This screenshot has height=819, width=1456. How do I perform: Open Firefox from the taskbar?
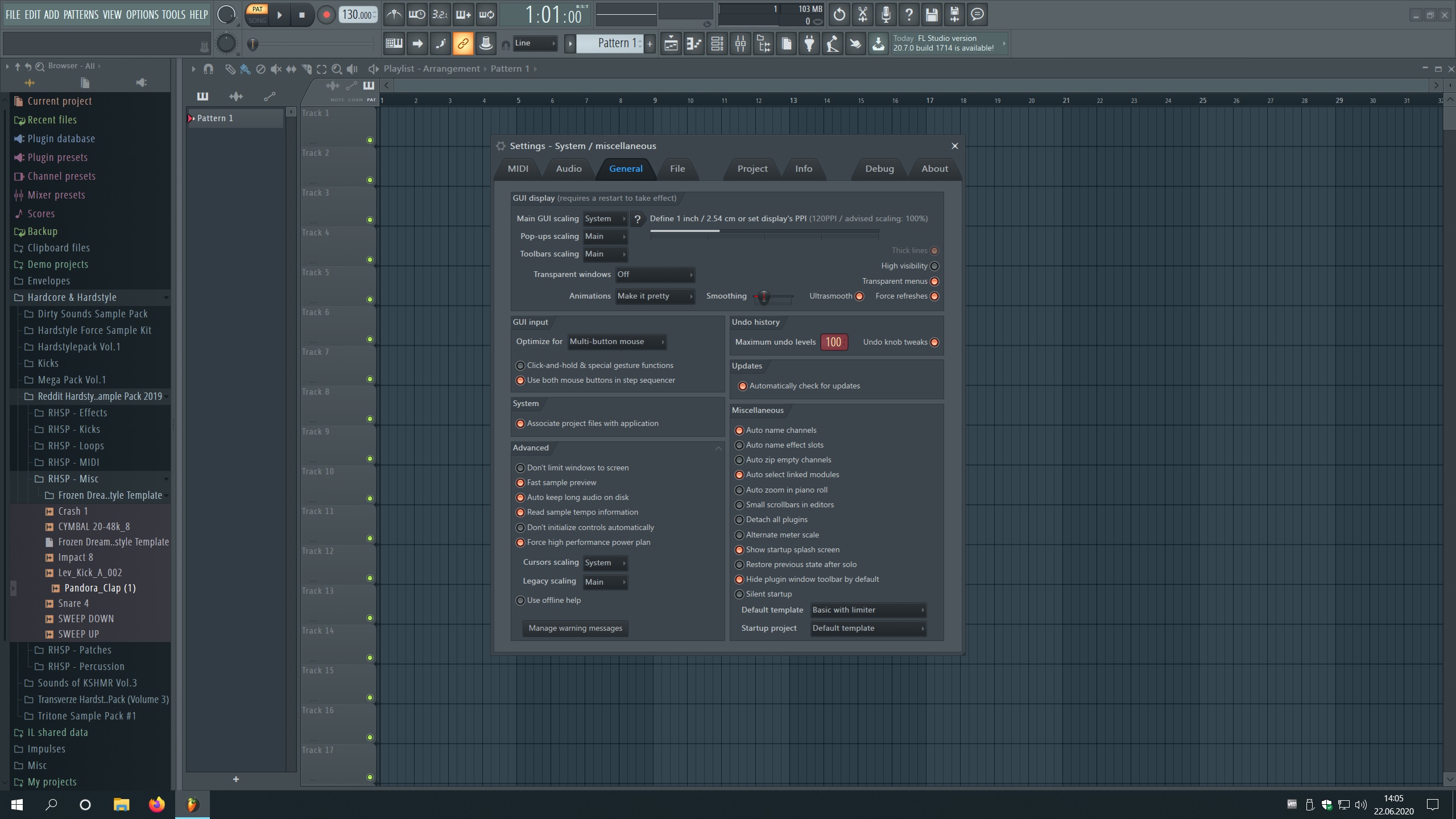click(x=156, y=804)
